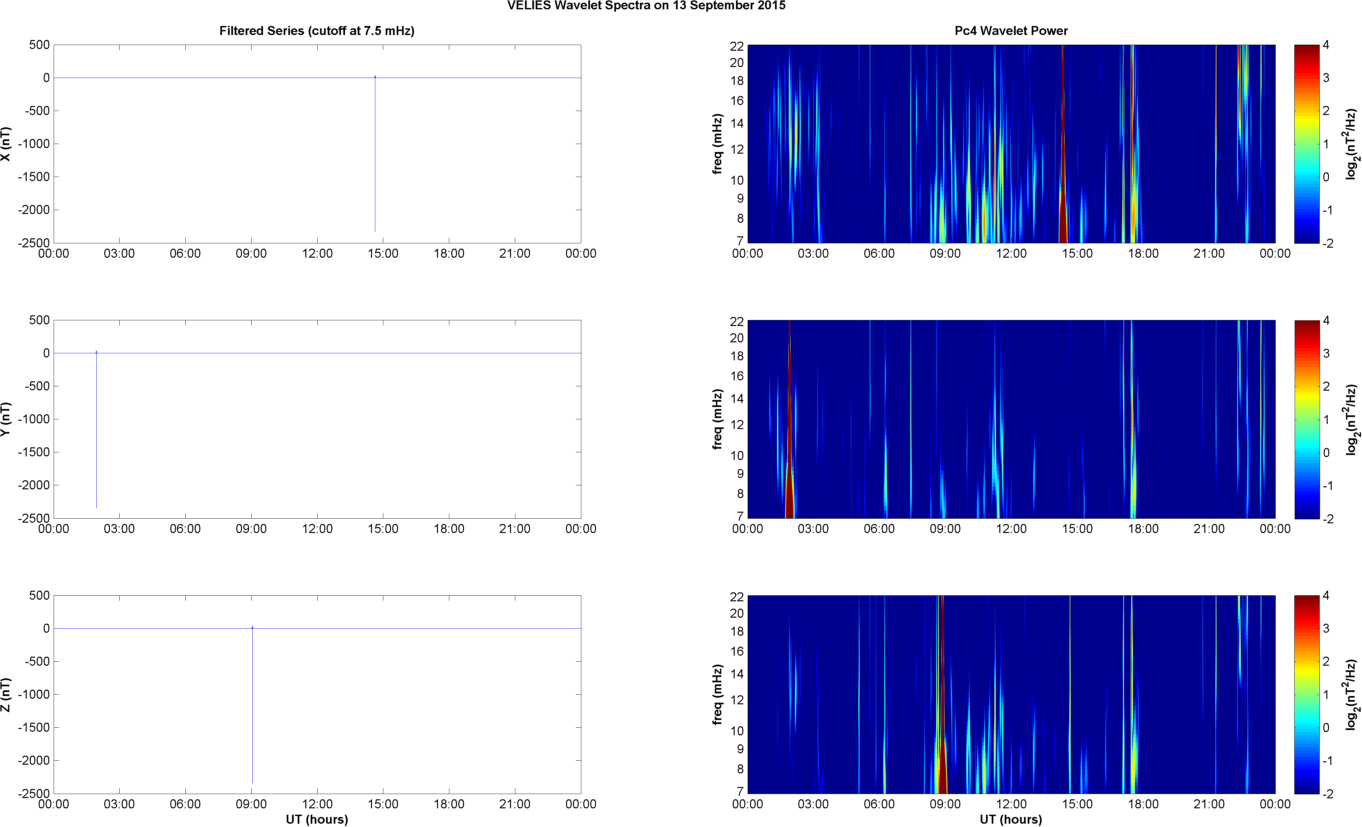
Task: Click the negative spike in the Y (nT) series
Action: [96, 430]
